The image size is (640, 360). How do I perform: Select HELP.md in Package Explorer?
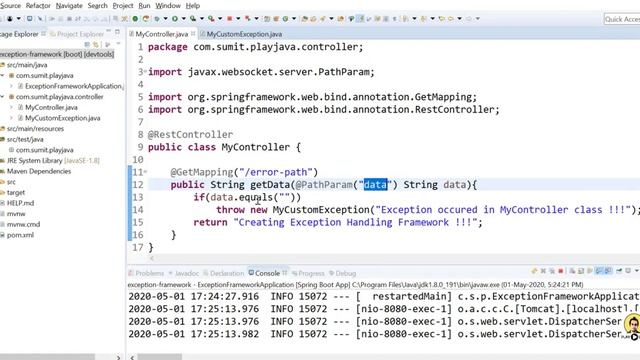point(20,203)
